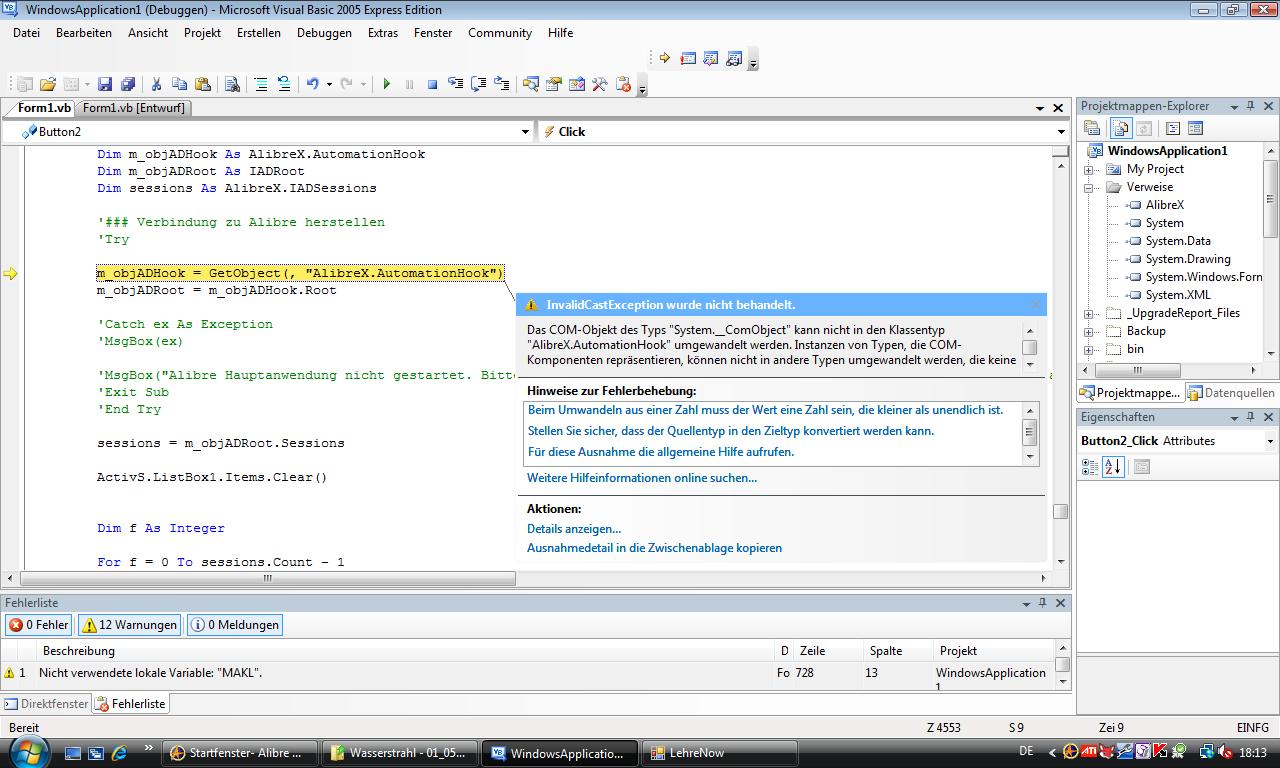The height and width of the screenshot is (768, 1280).
Task: Continue debugging with the green play icon
Action: [x=386, y=85]
